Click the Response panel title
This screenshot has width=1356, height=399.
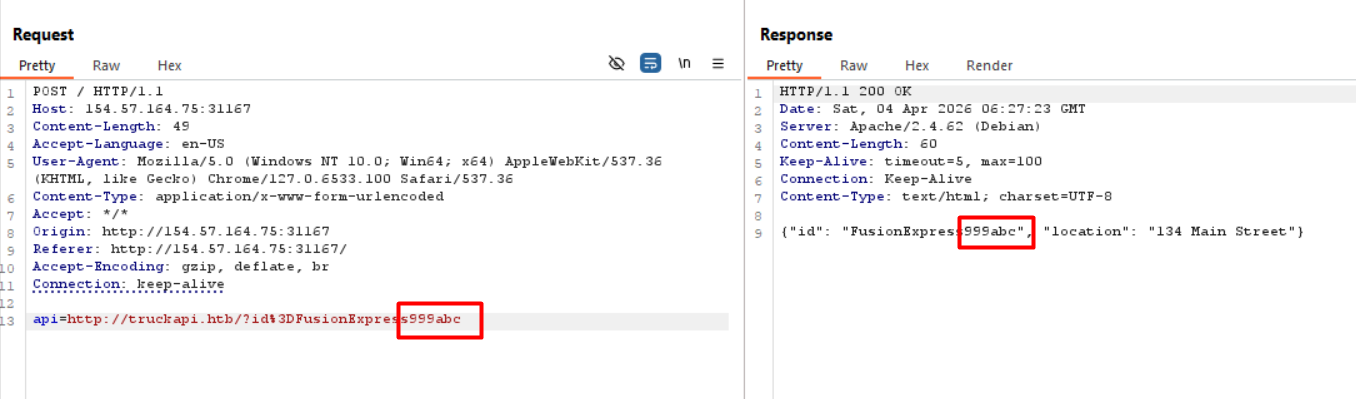(x=796, y=34)
